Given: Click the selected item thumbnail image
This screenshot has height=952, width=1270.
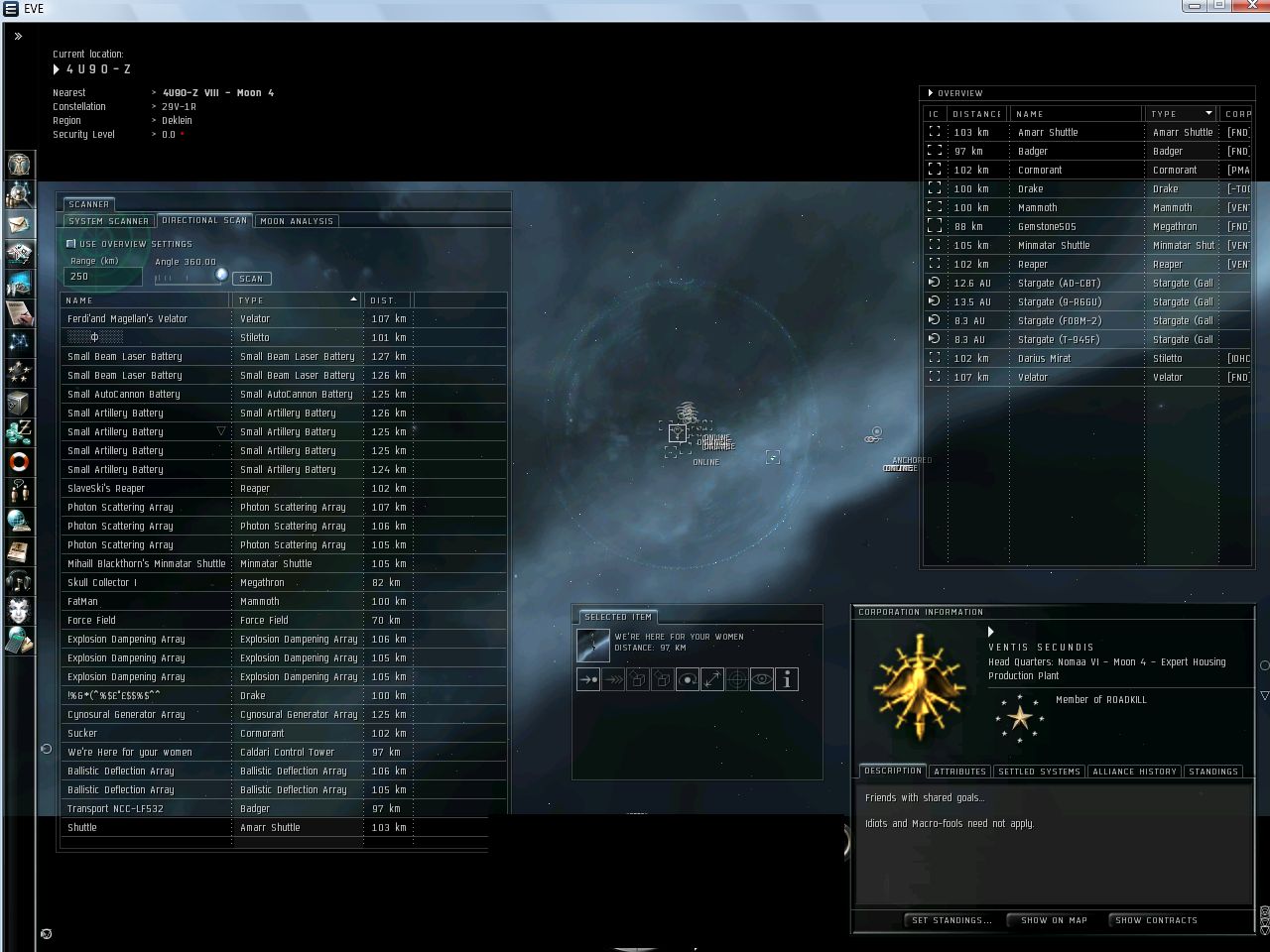Looking at the screenshot, I should [x=593, y=646].
